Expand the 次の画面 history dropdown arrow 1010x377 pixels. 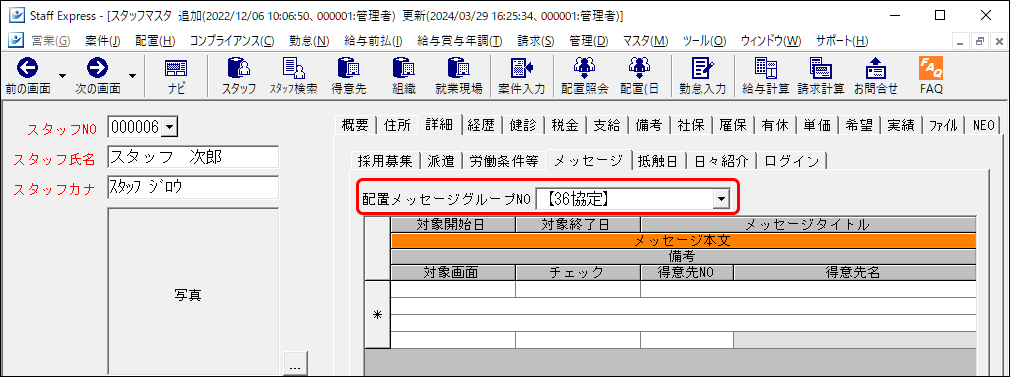pyautogui.click(x=132, y=75)
